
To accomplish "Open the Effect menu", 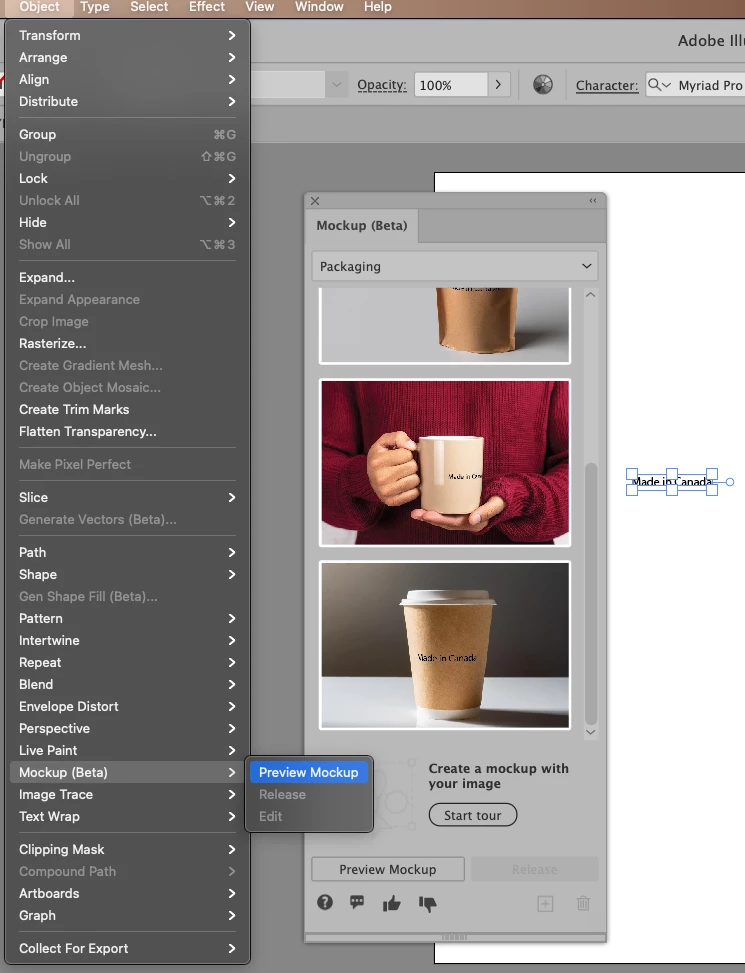I will pos(207,7).
